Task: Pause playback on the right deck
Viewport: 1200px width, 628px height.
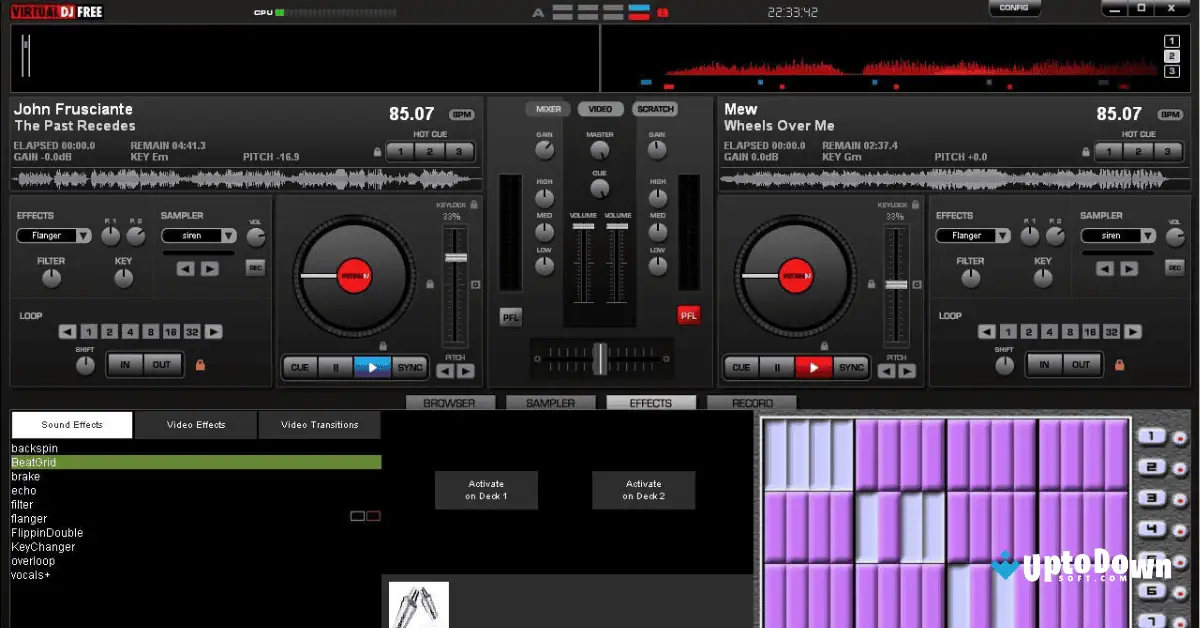Action: 778,366
